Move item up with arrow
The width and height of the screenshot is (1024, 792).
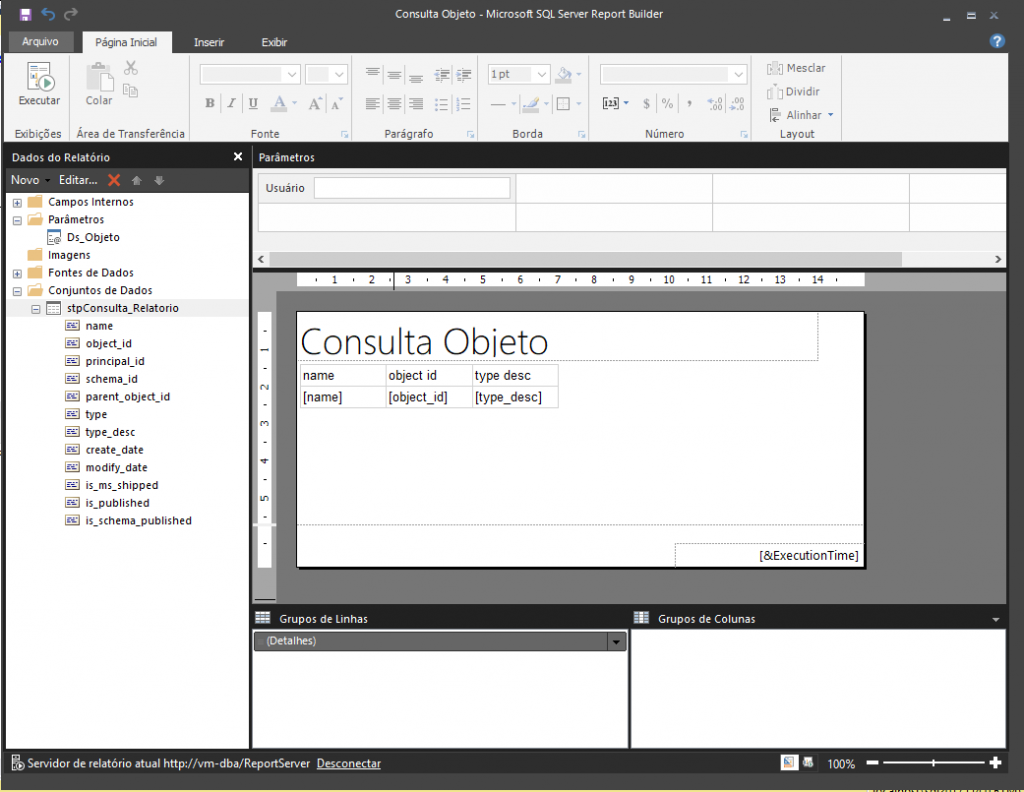point(136,180)
